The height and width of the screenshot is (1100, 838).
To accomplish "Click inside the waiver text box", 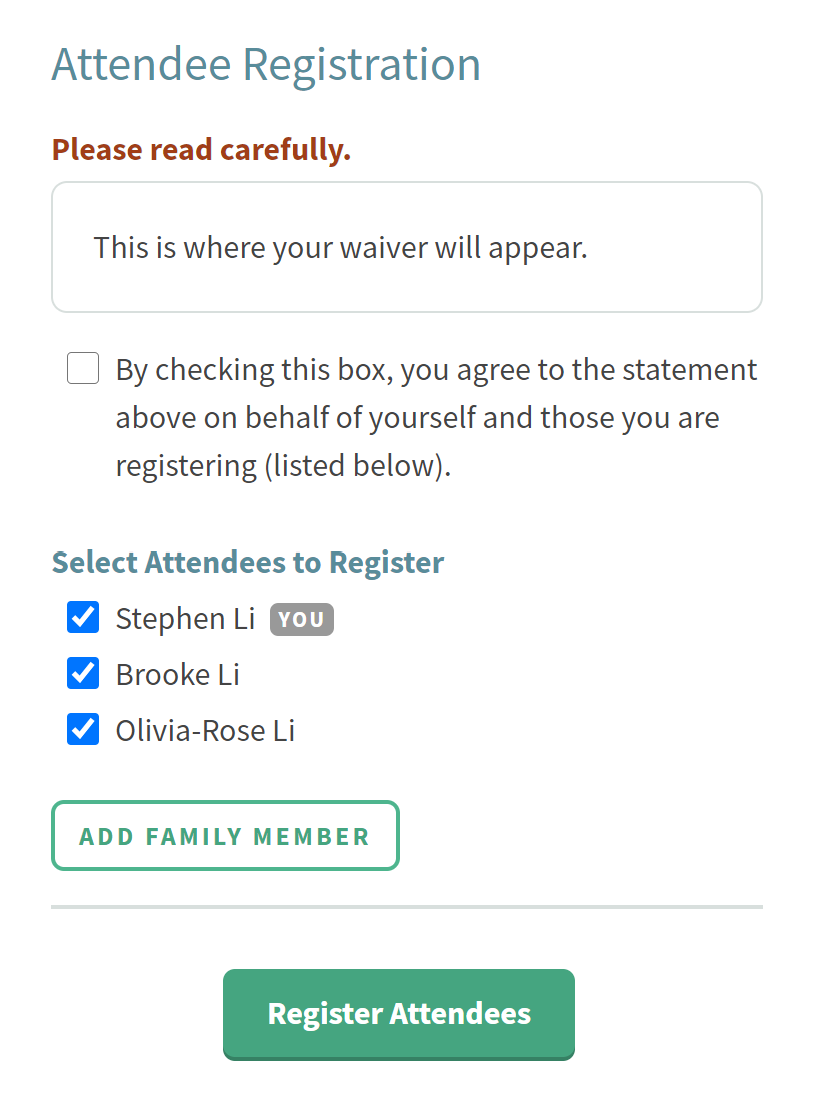I will (406, 246).
